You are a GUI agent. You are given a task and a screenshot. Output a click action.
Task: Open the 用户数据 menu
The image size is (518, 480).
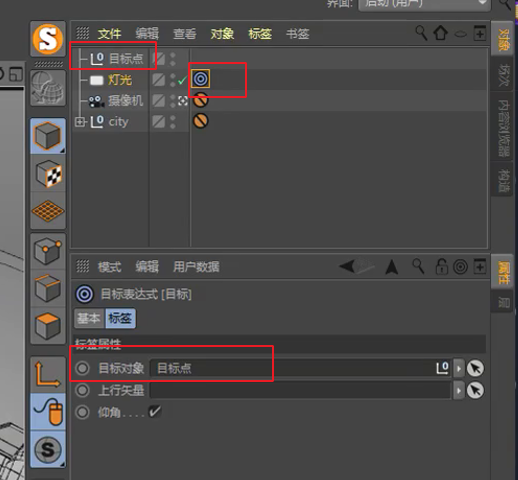[x=196, y=267]
